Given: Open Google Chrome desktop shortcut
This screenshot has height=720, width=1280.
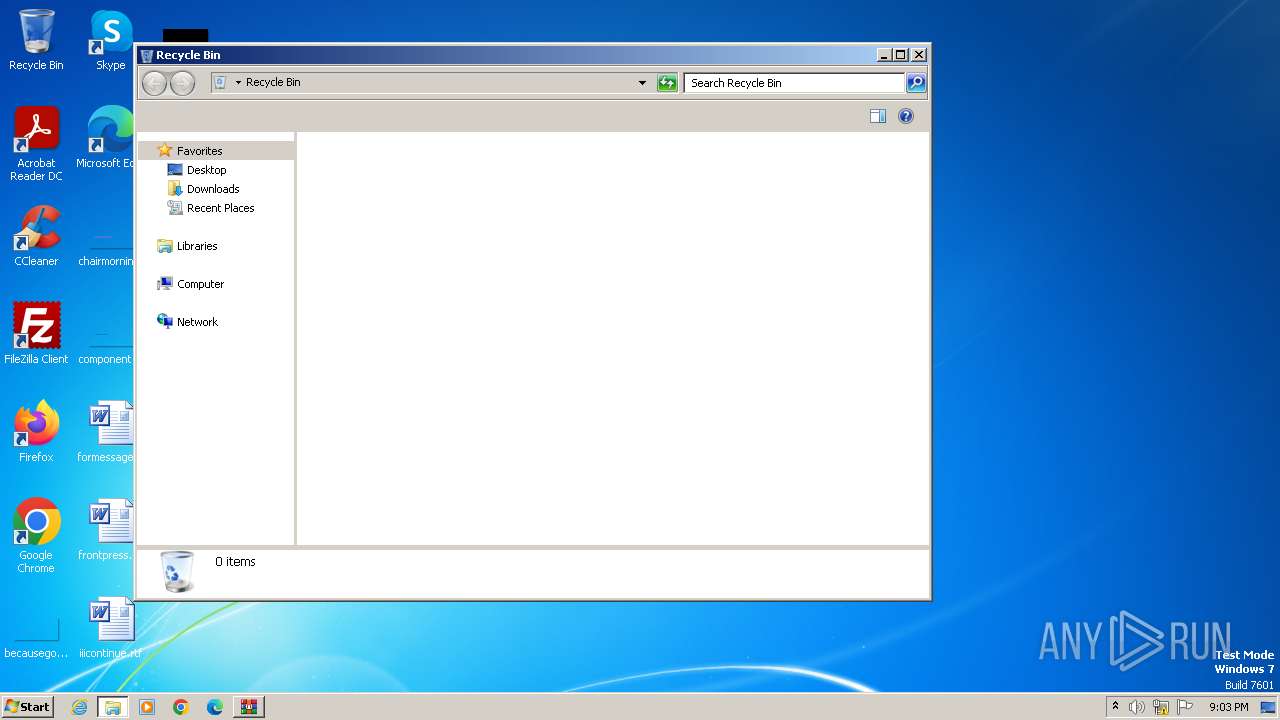Looking at the screenshot, I should coord(36,536).
